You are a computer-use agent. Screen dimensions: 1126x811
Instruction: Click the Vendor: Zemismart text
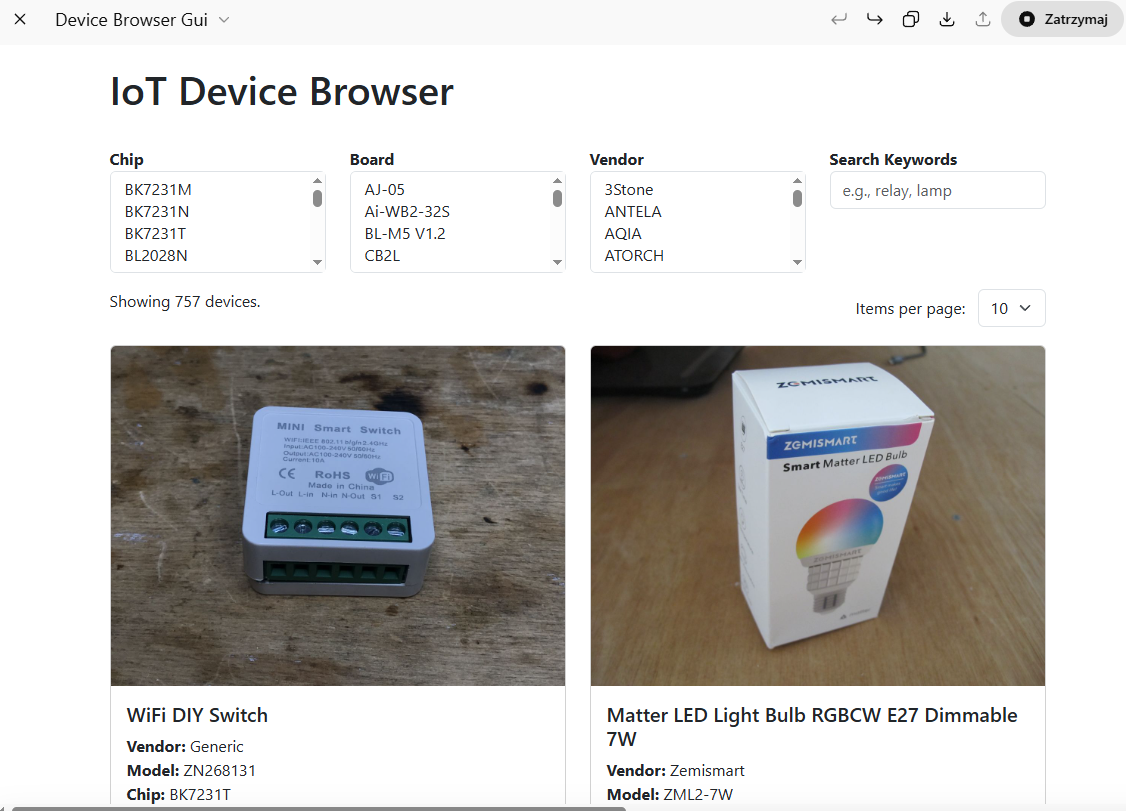(675, 771)
